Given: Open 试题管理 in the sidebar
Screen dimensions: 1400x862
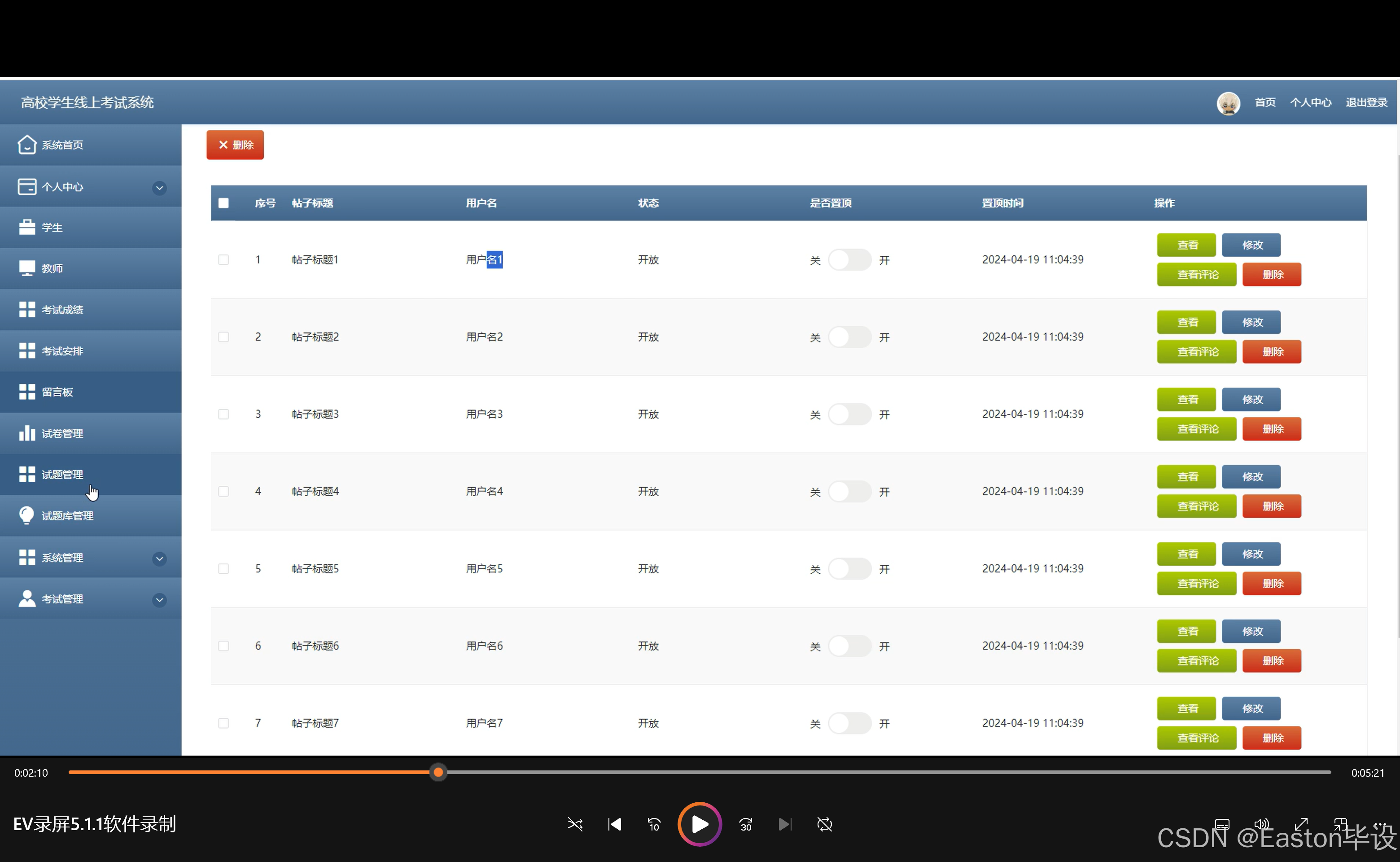Looking at the screenshot, I should tap(62, 475).
